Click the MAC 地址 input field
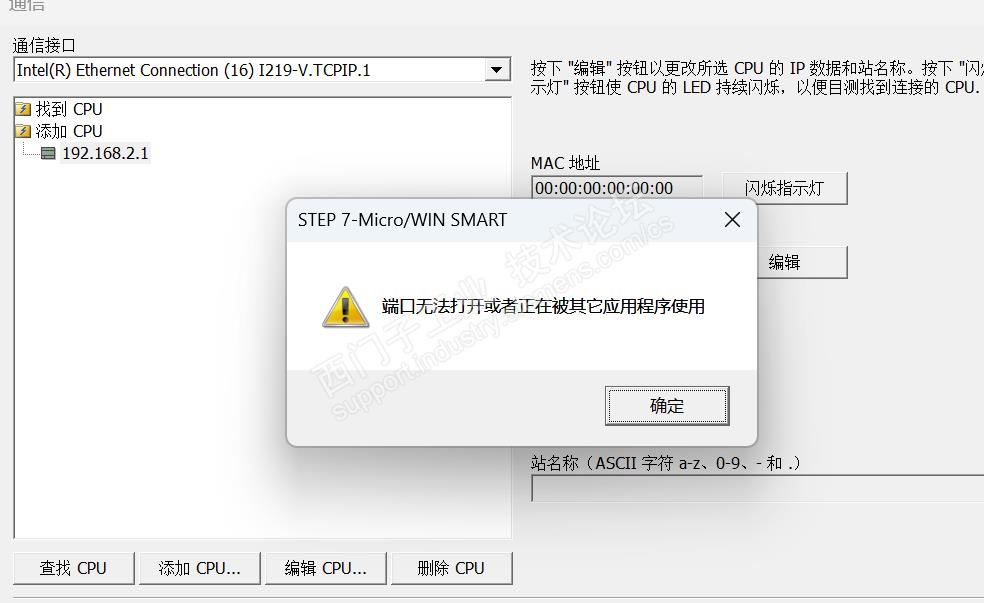Image resolution: width=984 pixels, height=603 pixels. [617, 188]
